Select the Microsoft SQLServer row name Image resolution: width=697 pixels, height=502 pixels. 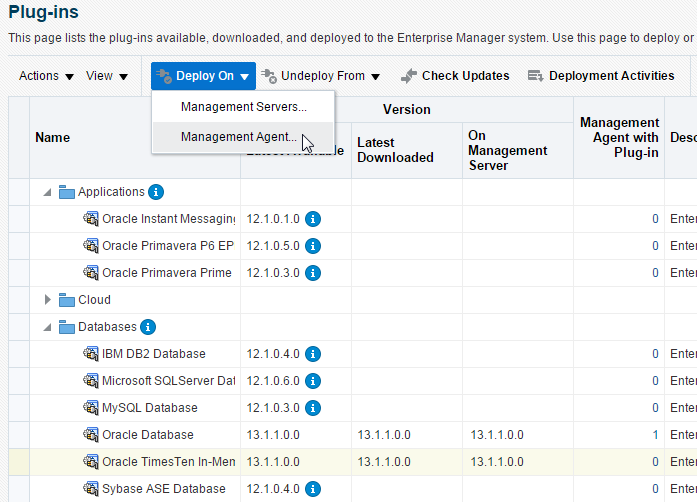(168, 381)
